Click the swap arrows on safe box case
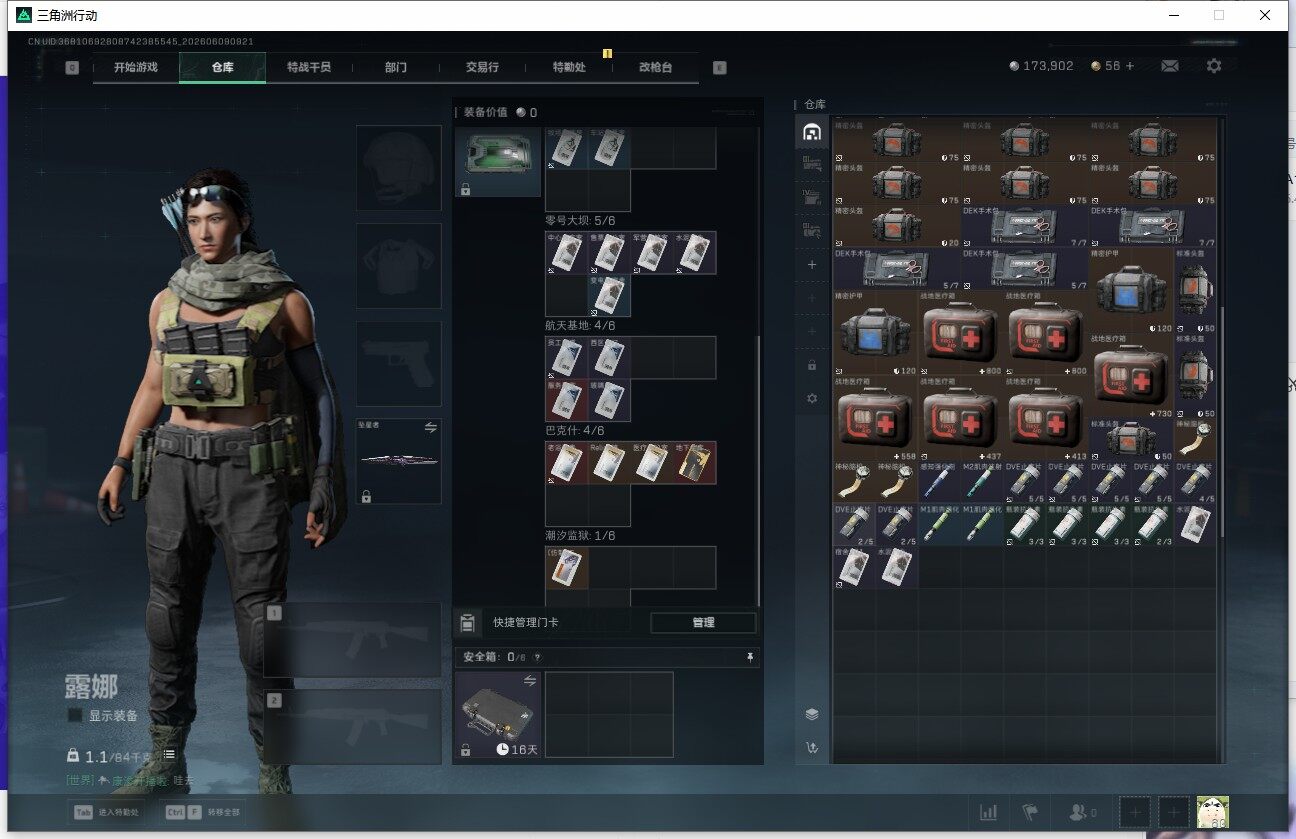Screen dimensions: 1296x839 pyautogui.click(x=530, y=680)
